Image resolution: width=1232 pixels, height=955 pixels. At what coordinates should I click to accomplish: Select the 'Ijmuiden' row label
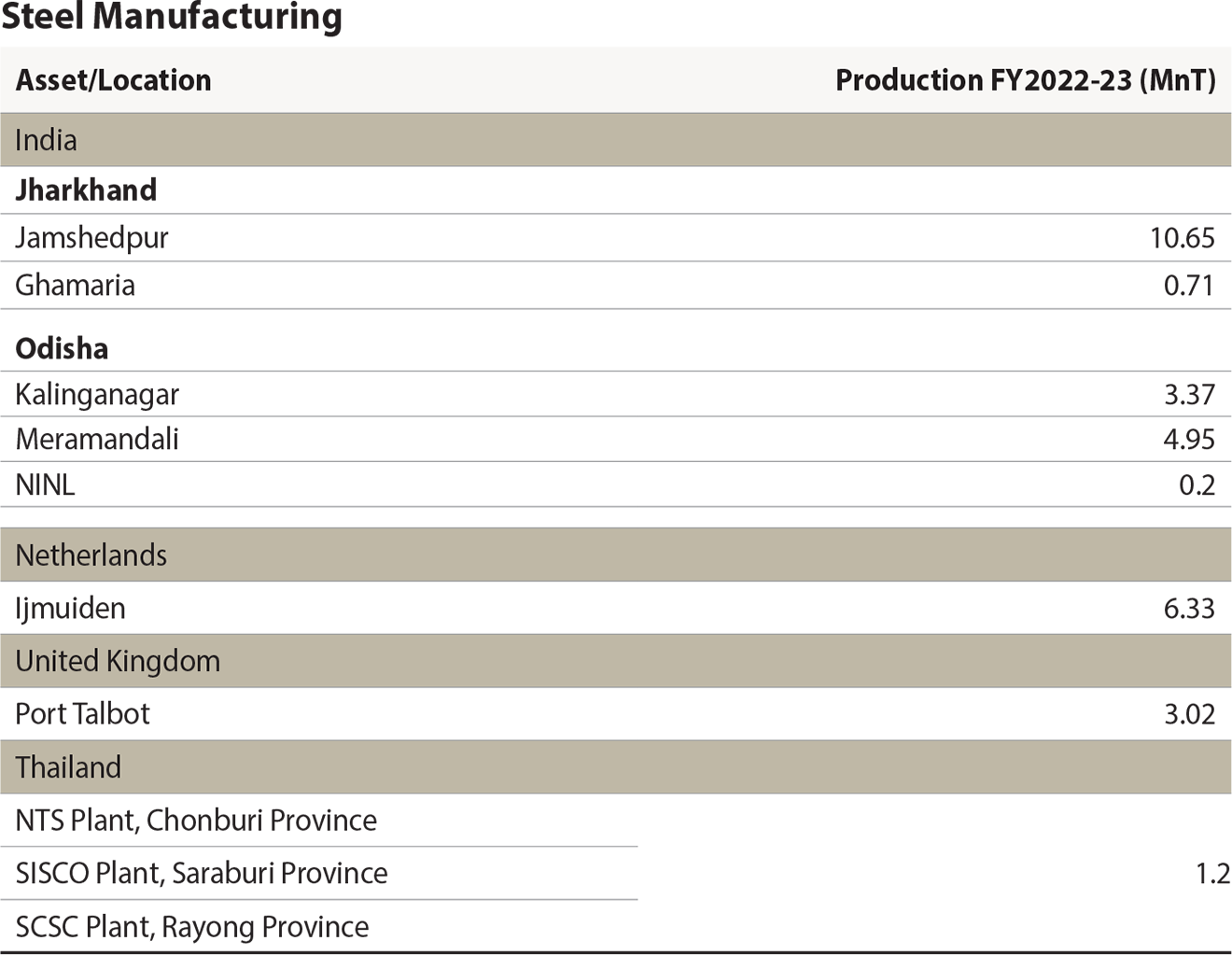point(70,609)
